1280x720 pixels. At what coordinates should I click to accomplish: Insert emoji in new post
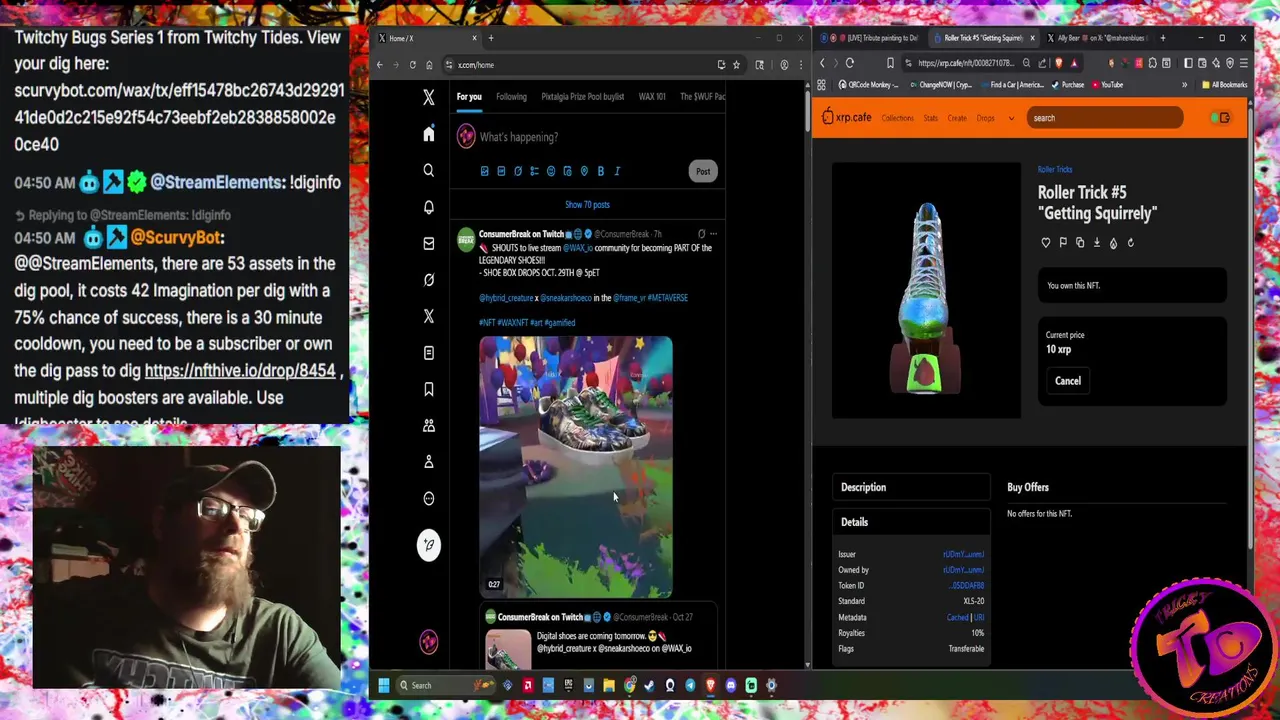(551, 171)
